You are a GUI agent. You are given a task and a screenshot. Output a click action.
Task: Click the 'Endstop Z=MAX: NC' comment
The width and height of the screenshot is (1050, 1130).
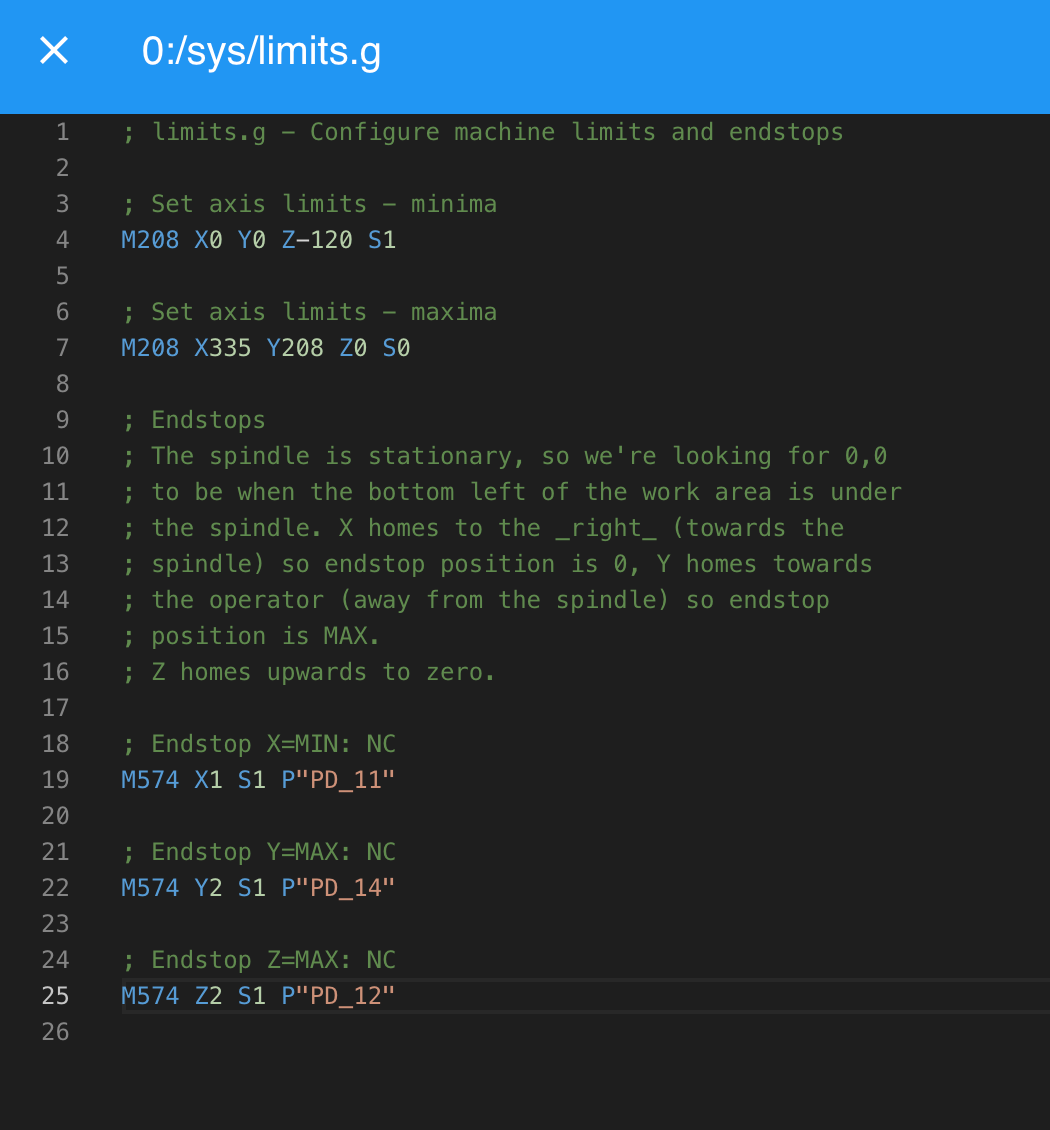click(x=259, y=960)
